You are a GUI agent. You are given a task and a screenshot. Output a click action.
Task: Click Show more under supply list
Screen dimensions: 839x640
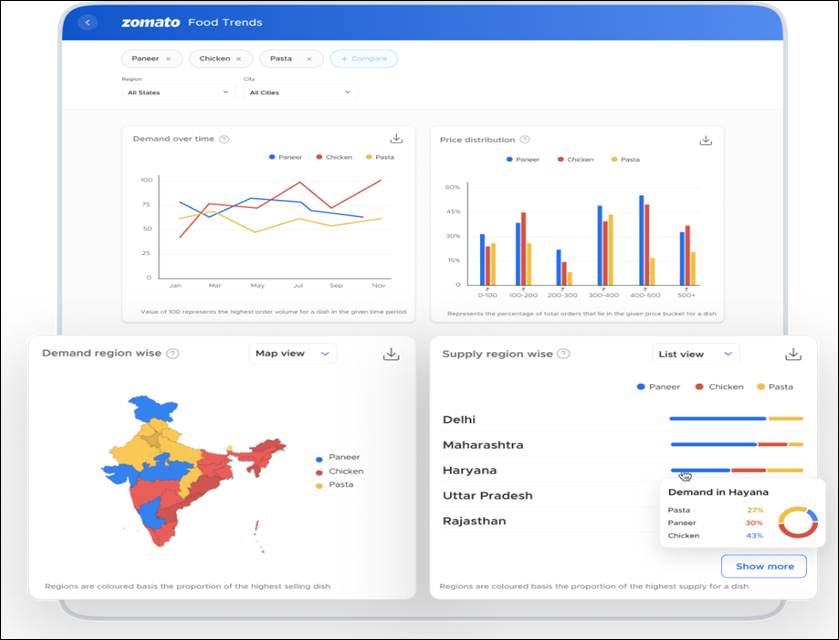point(763,566)
